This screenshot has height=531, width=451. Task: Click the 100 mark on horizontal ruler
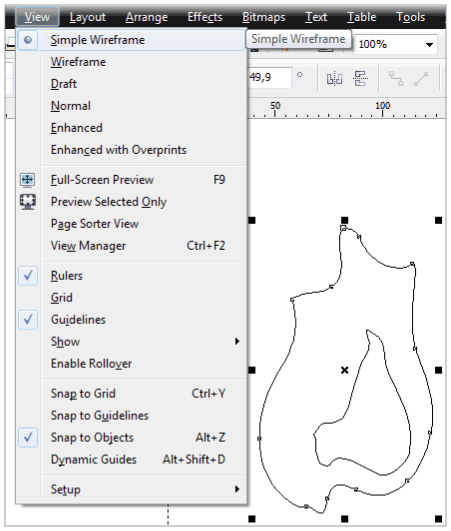tap(382, 106)
